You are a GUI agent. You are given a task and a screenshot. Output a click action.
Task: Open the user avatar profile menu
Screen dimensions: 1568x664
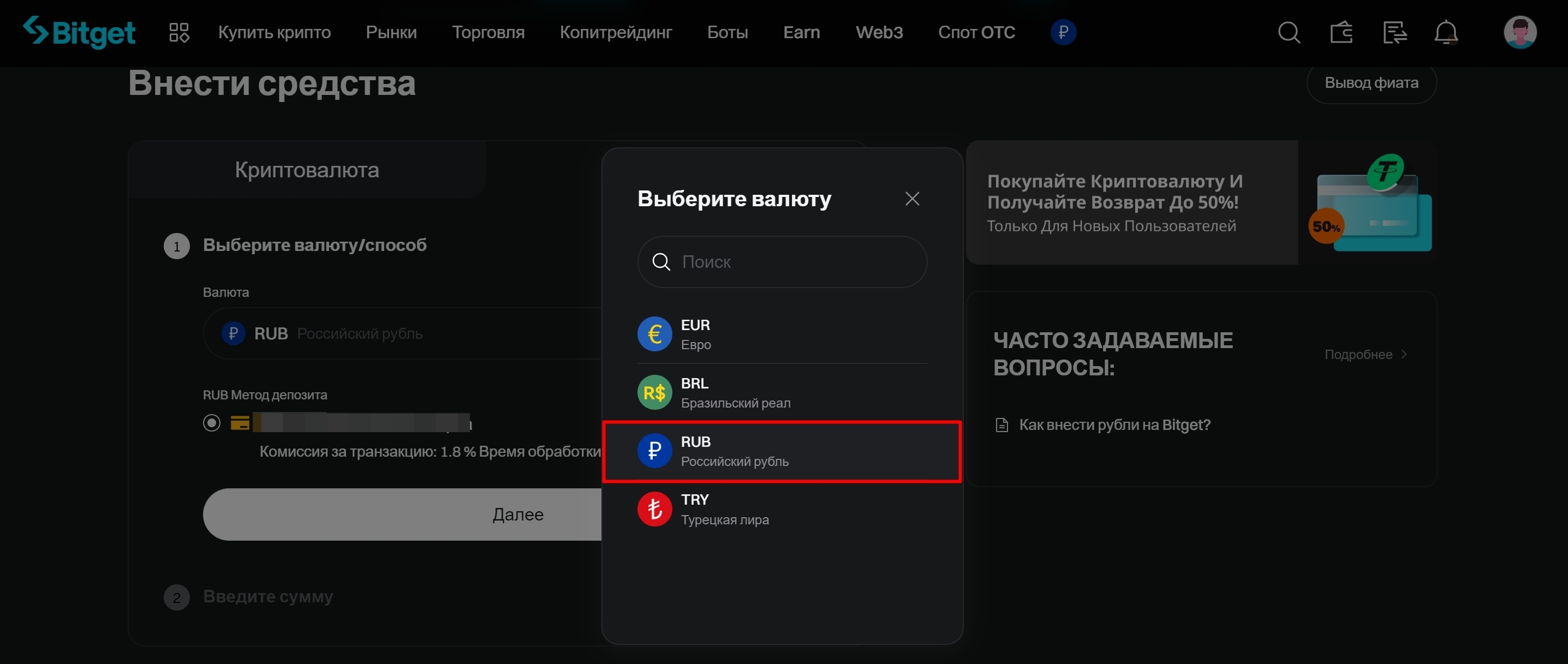point(1520,32)
